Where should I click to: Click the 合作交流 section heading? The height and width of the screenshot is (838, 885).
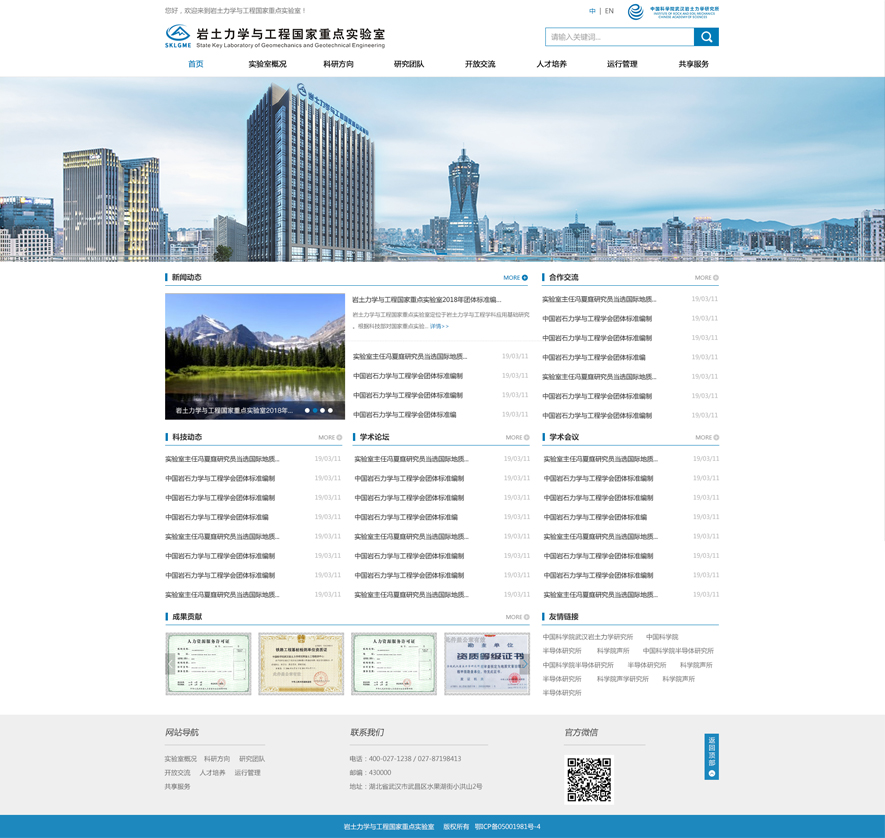tap(563, 277)
